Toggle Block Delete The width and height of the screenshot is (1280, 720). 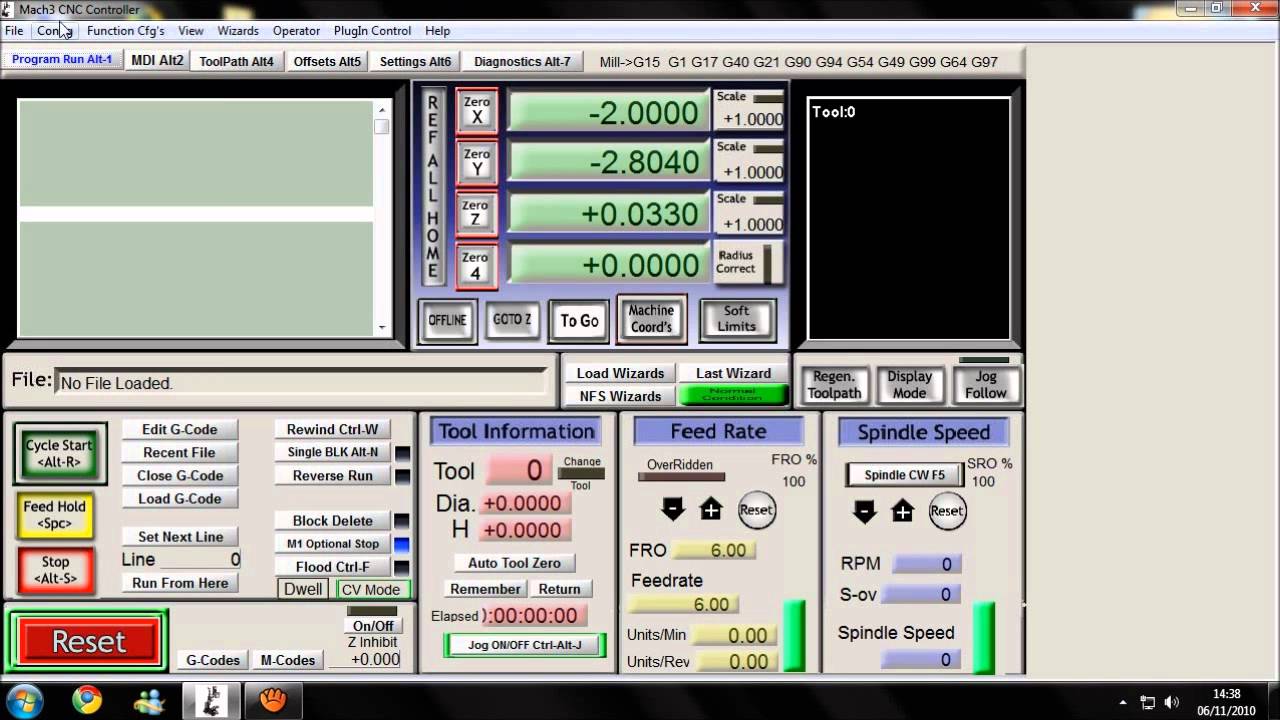[x=333, y=521]
